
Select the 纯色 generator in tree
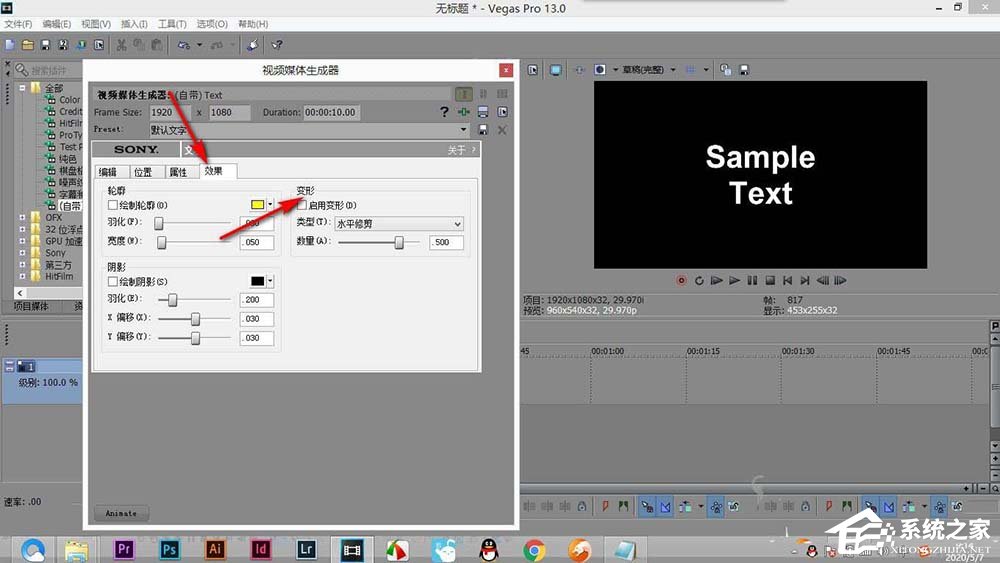click(68, 158)
